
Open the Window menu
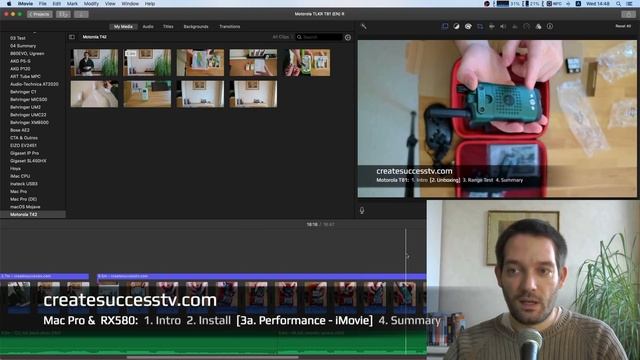(x=130, y=4)
